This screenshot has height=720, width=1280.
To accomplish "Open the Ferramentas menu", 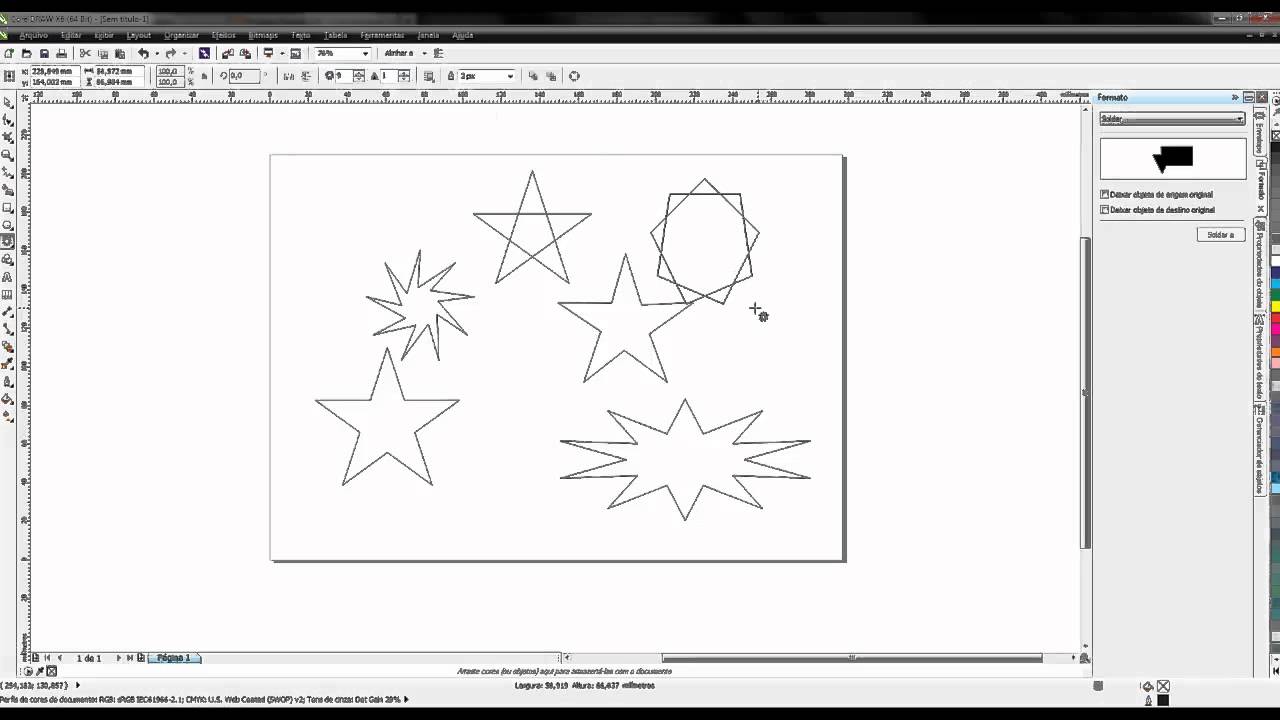I will point(382,35).
